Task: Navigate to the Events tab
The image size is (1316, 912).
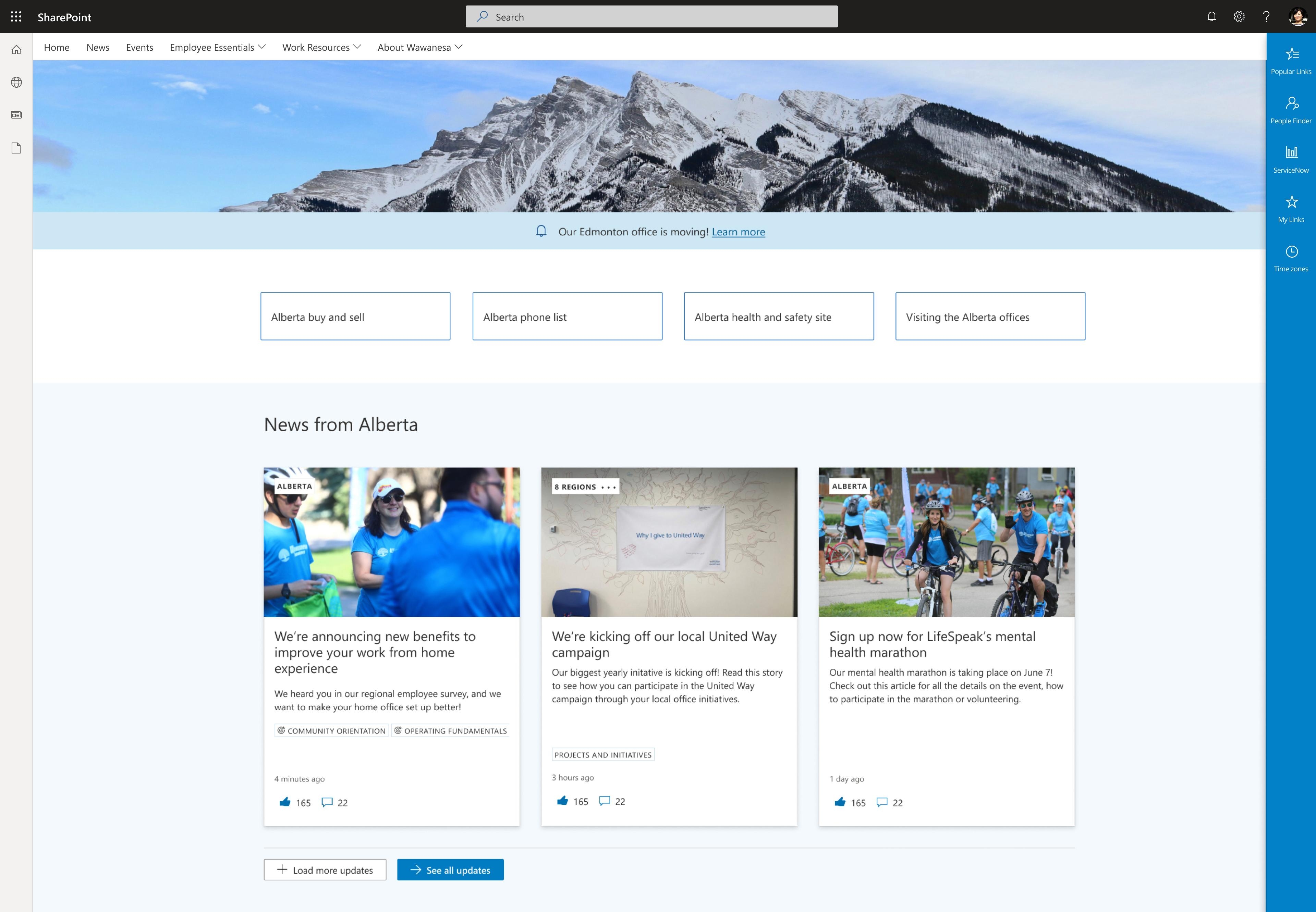Action: pos(139,47)
